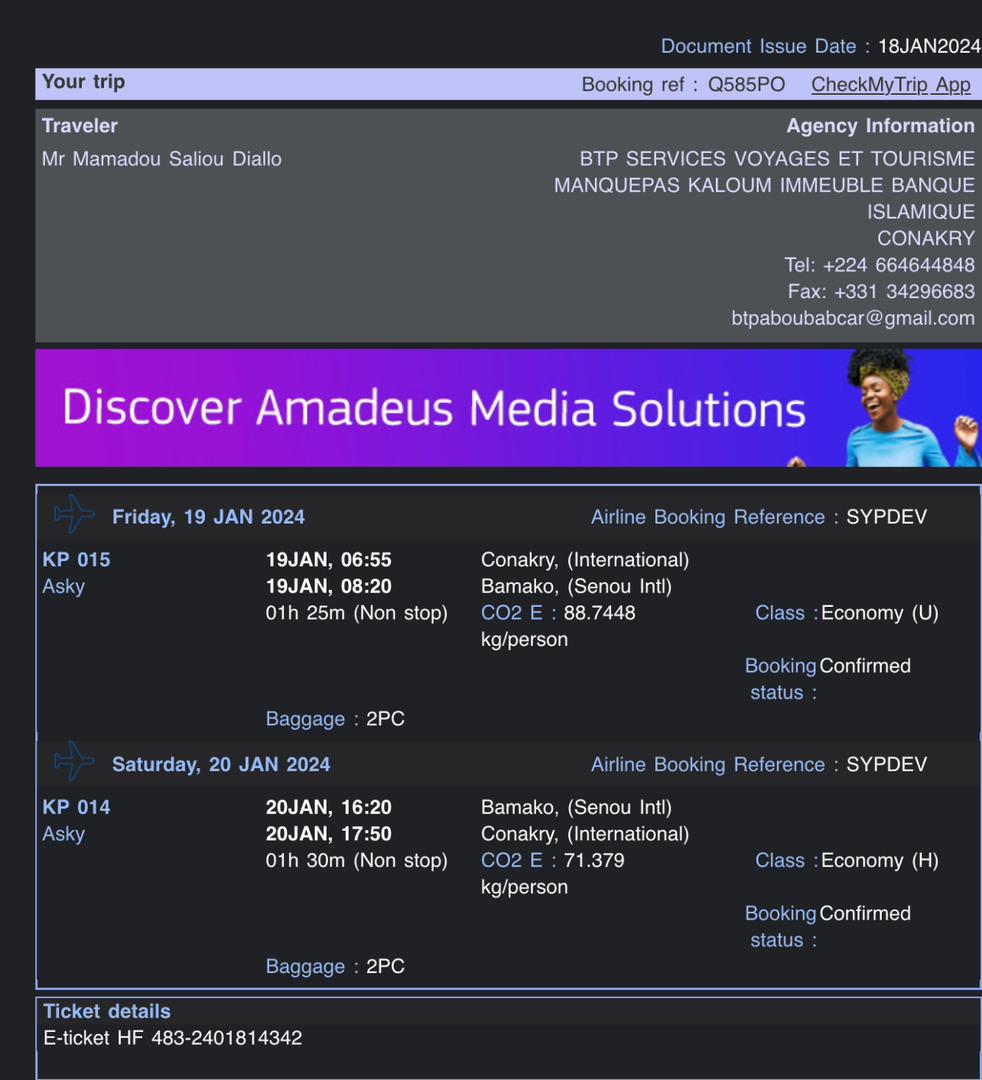Click the Agency Information heading
This screenshot has width=982, height=1080.
pos(881,125)
